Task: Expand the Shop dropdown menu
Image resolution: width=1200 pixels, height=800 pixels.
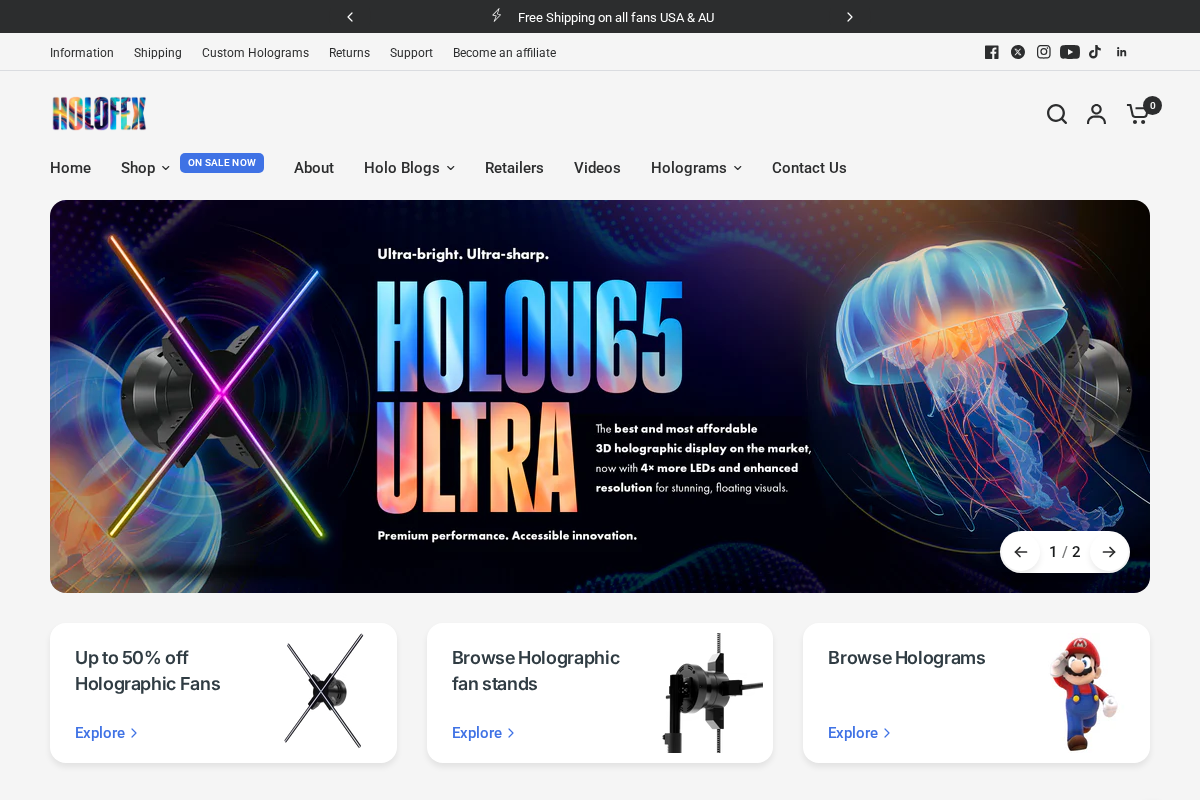Action: [x=144, y=168]
